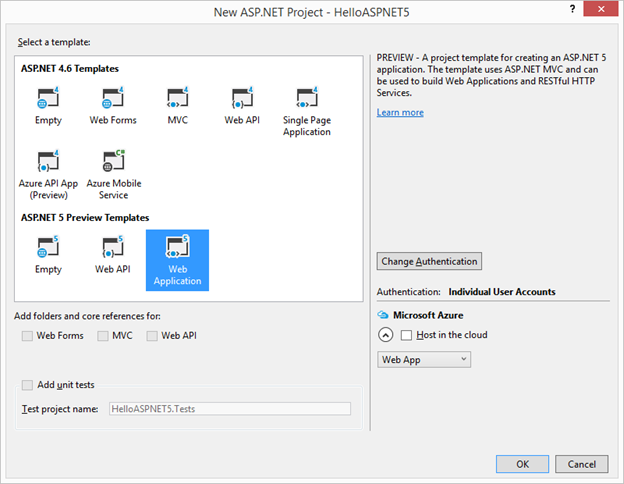The image size is (624, 484).
Task: Click the Test project name field
Action: [x=230, y=409]
